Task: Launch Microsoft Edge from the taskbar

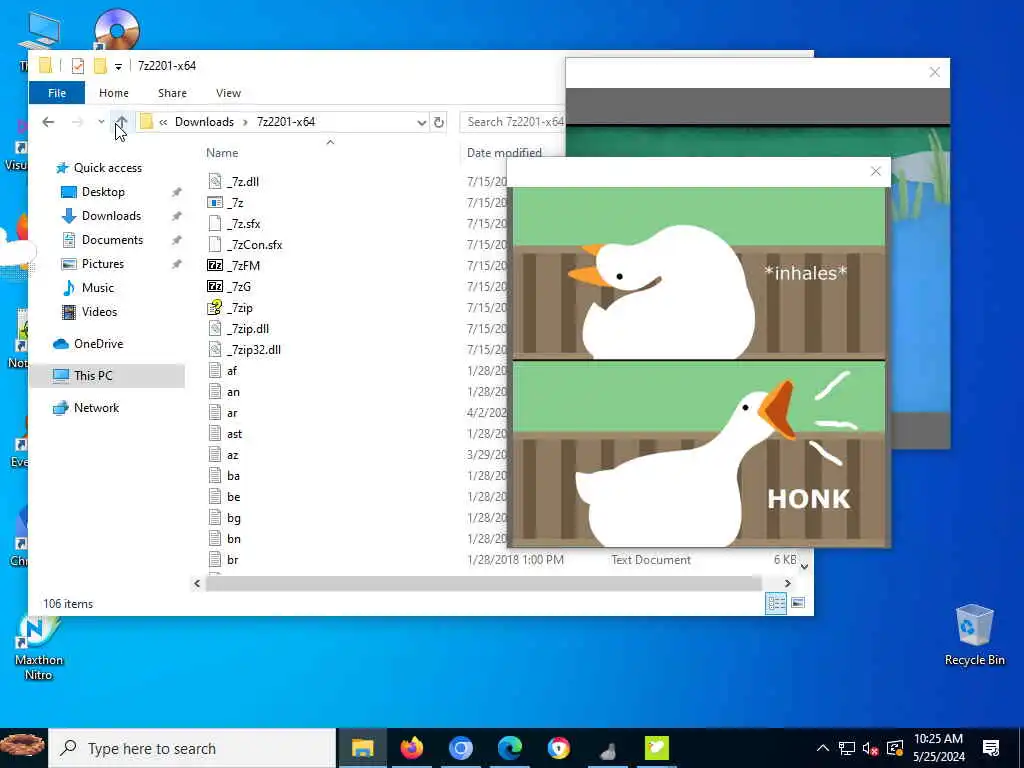Action: 509,748
